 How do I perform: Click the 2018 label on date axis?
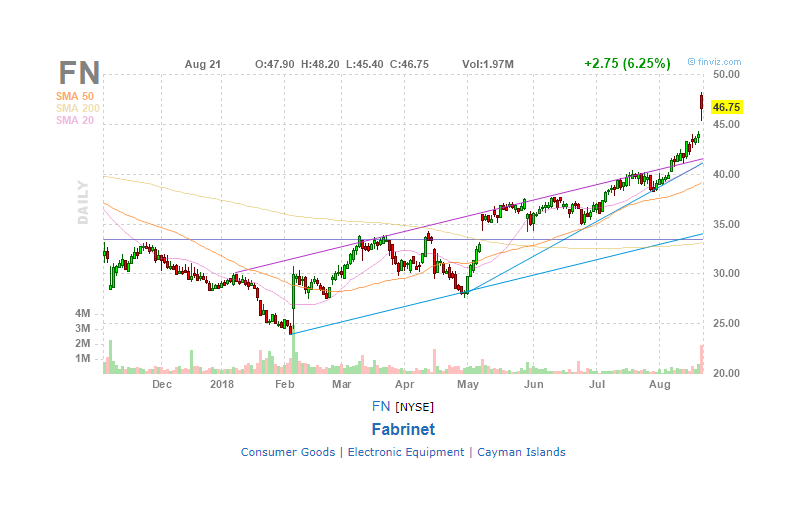[x=222, y=384]
